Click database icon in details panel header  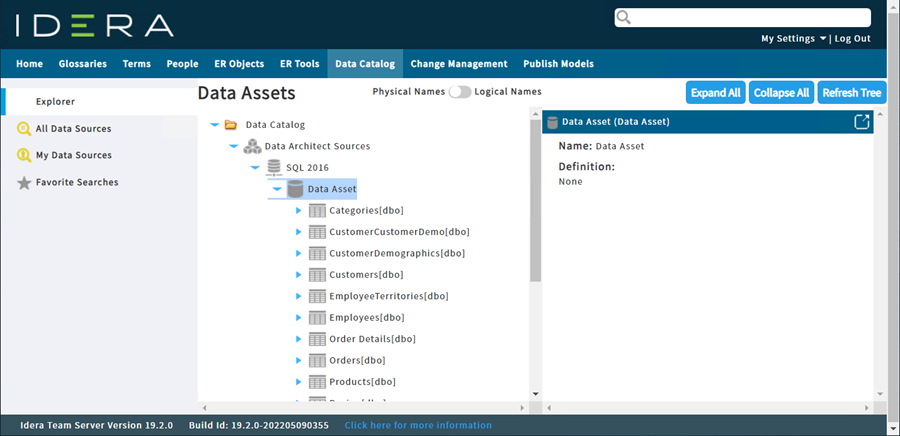coord(553,122)
